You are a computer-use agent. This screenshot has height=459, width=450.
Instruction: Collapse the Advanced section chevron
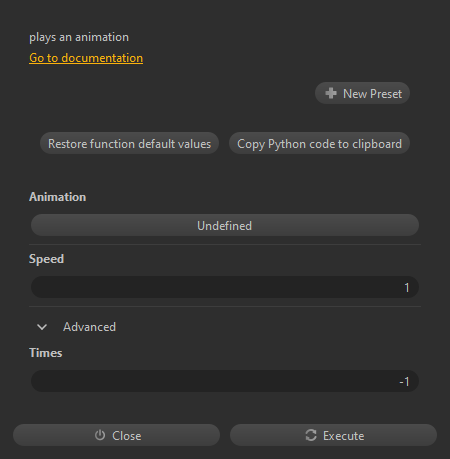pos(42,327)
